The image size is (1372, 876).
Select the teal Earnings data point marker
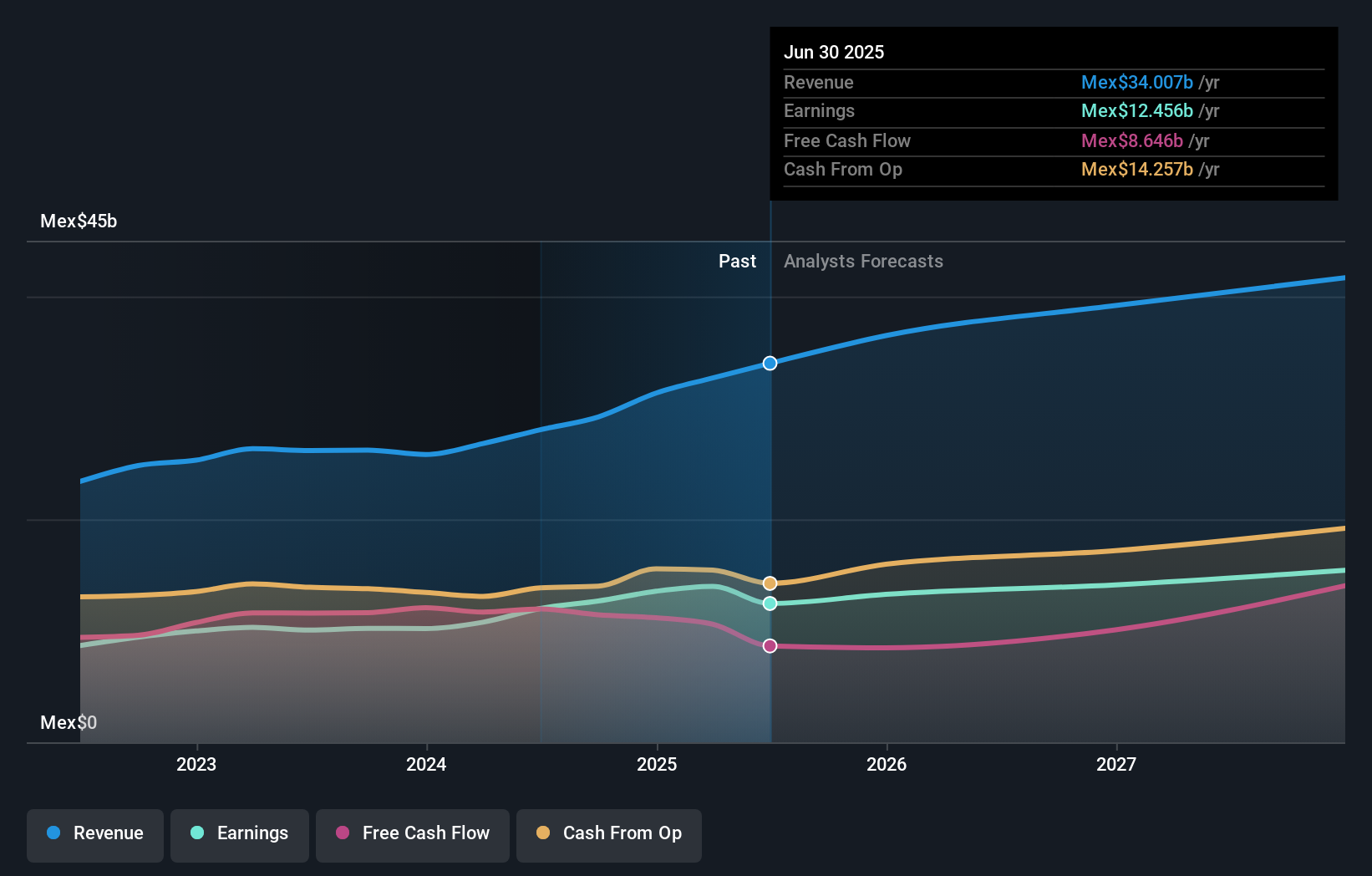770,604
